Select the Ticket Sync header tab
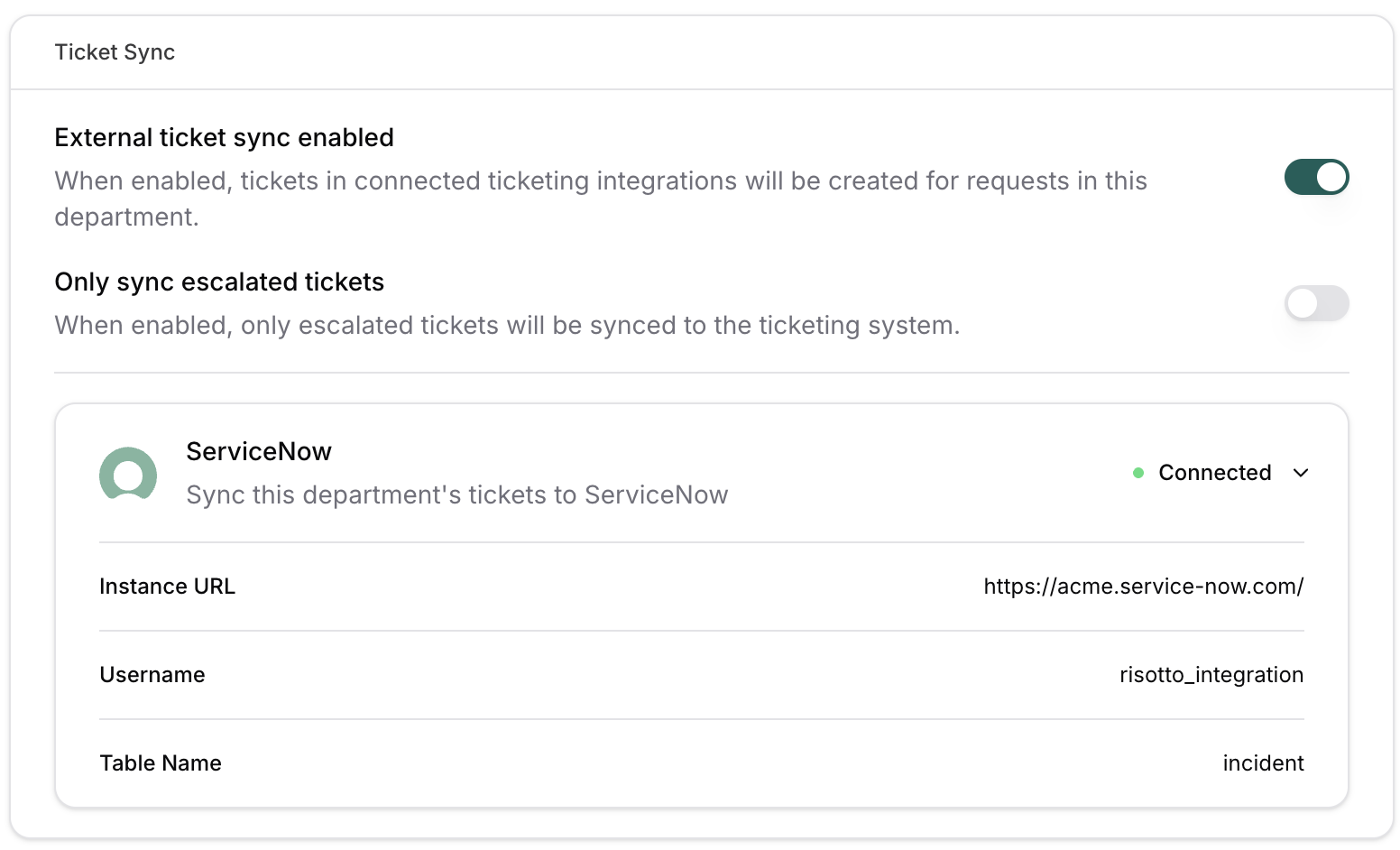This screenshot has height=850, width=1400. [115, 51]
